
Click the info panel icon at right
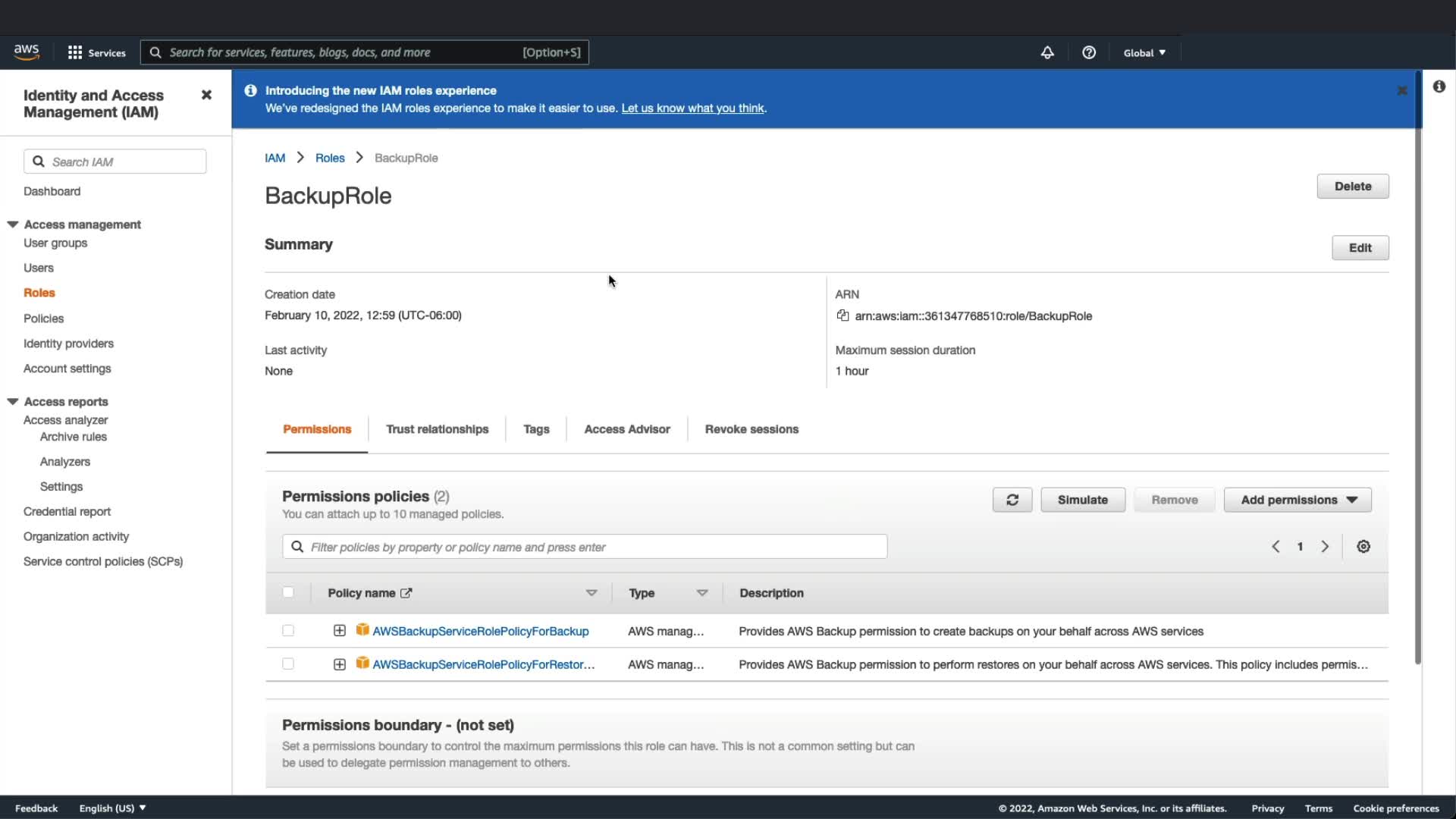point(1439,86)
